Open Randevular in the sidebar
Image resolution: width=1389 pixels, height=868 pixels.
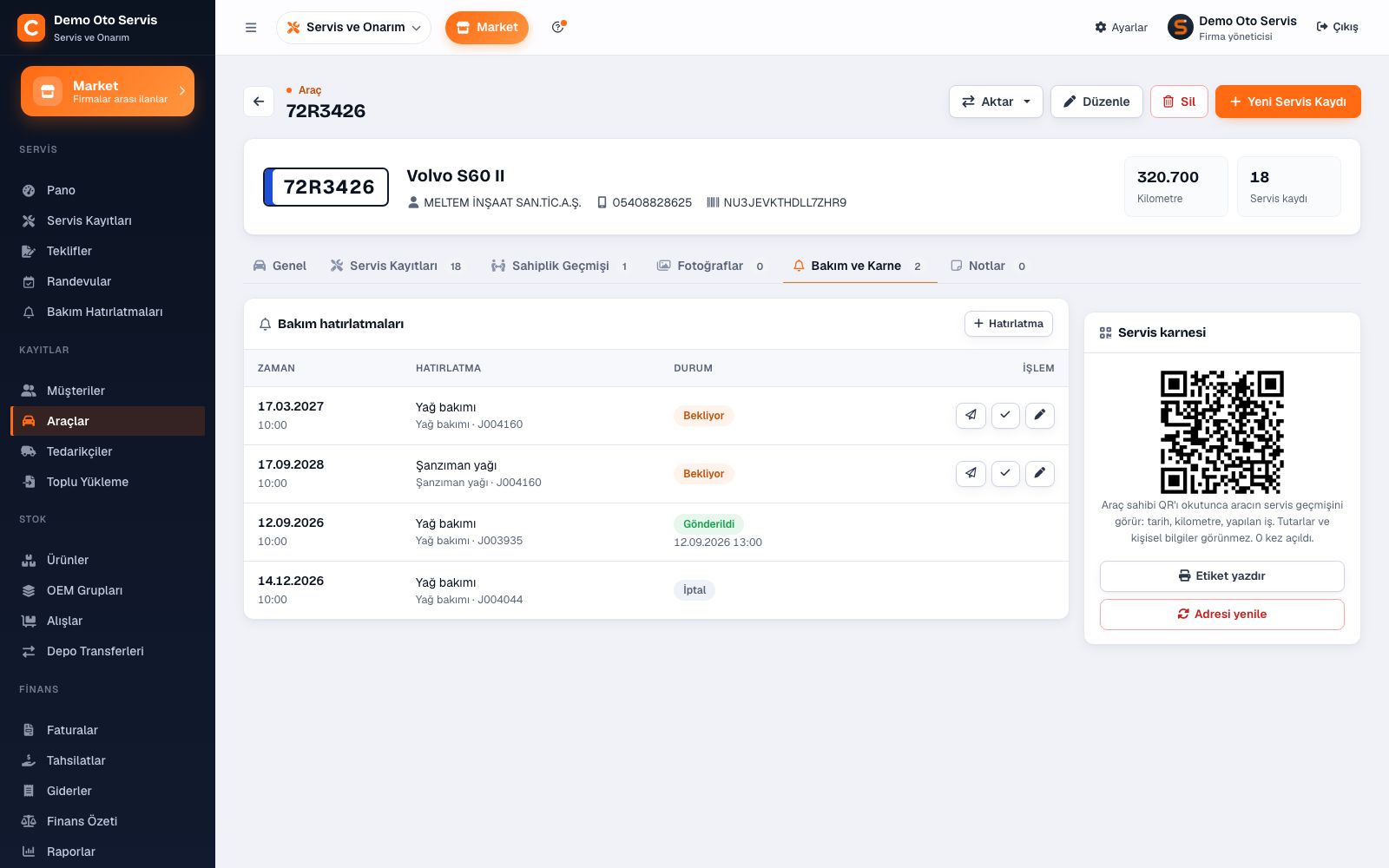tap(108, 281)
